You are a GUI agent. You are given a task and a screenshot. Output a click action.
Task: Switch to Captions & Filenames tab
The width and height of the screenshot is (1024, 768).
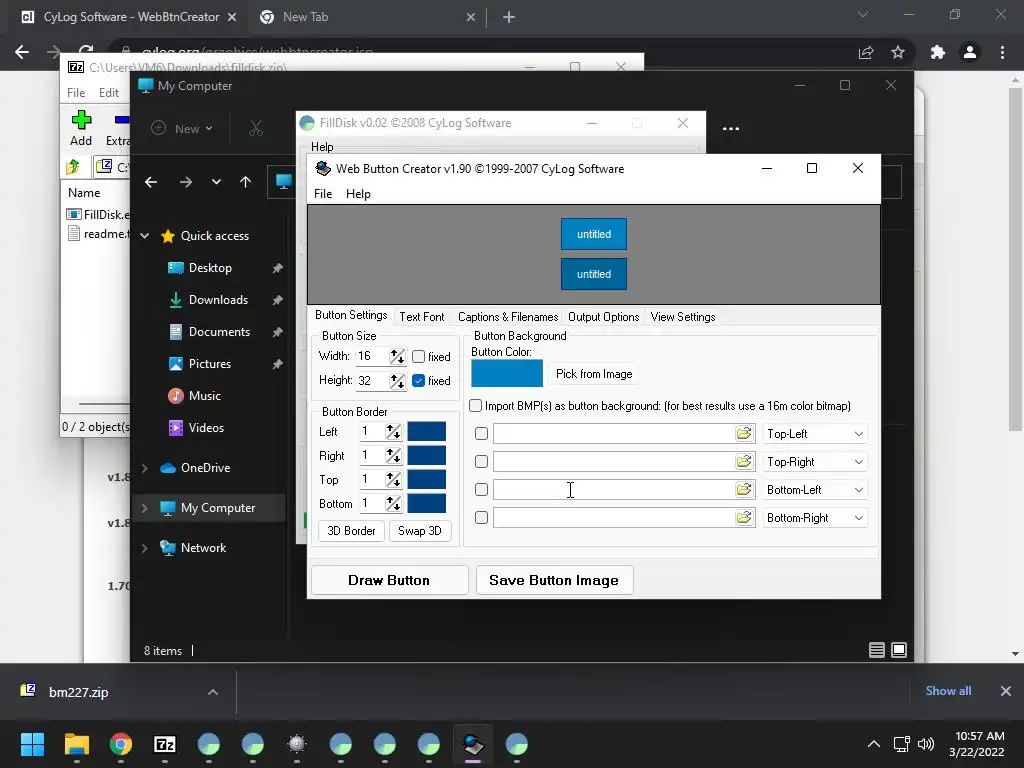(x=508, y=317)
